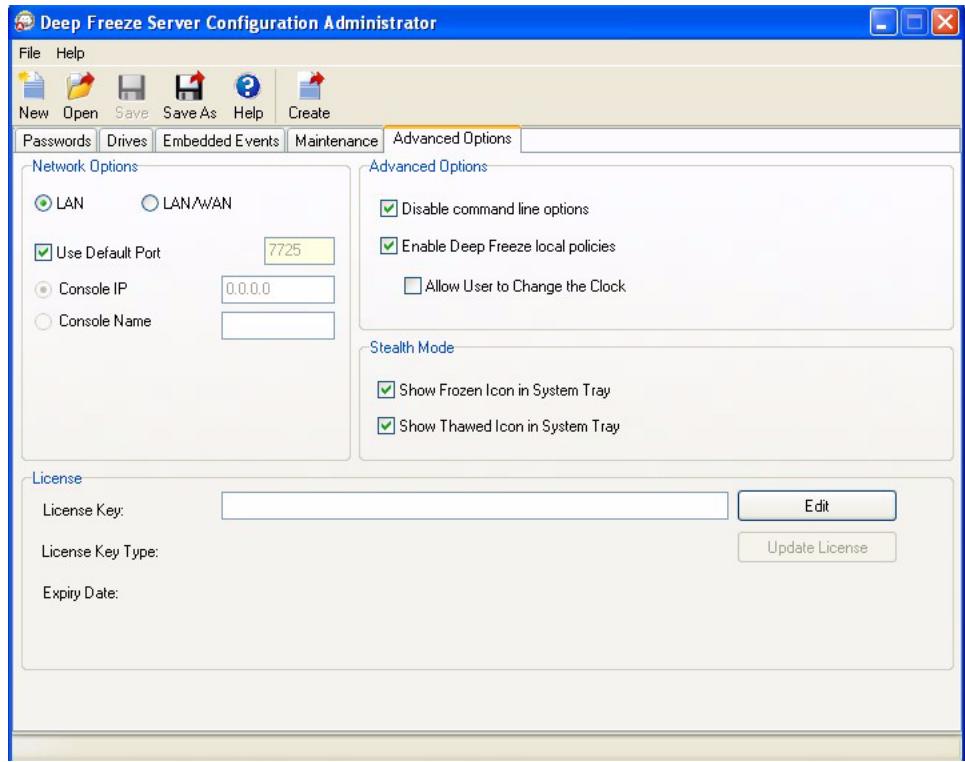Viewport: 965px width, 762px height.
Task: Click the Update License button
Action: pyautogui.click(x=817, y=547)
